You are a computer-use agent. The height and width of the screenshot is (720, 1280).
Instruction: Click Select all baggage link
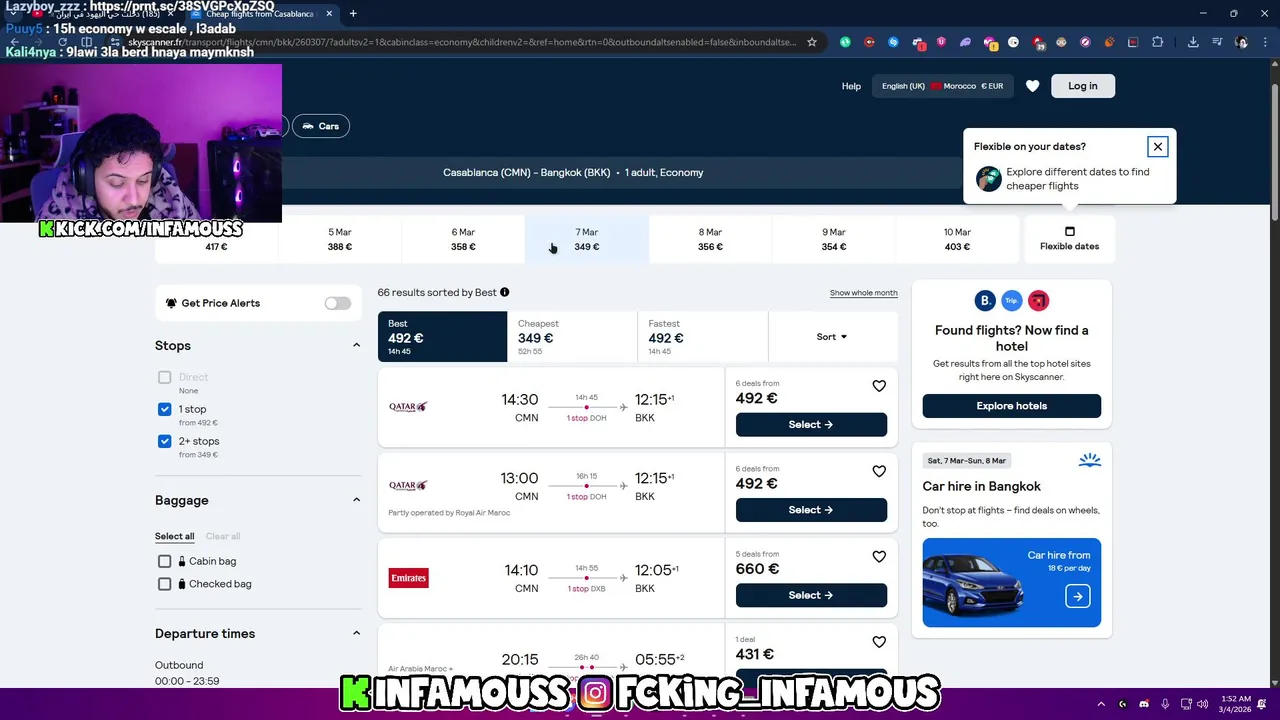coord(175,536)
